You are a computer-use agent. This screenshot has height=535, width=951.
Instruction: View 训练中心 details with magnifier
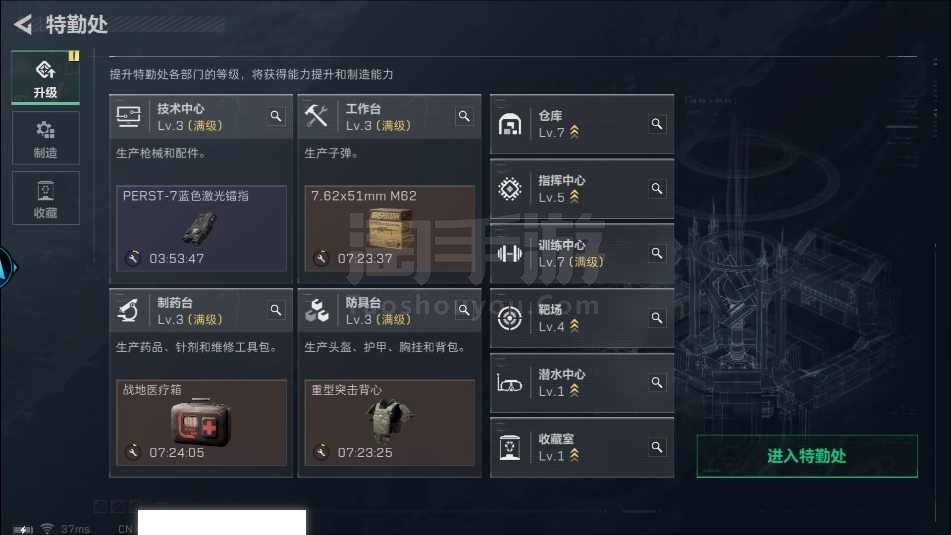[657, 253]
